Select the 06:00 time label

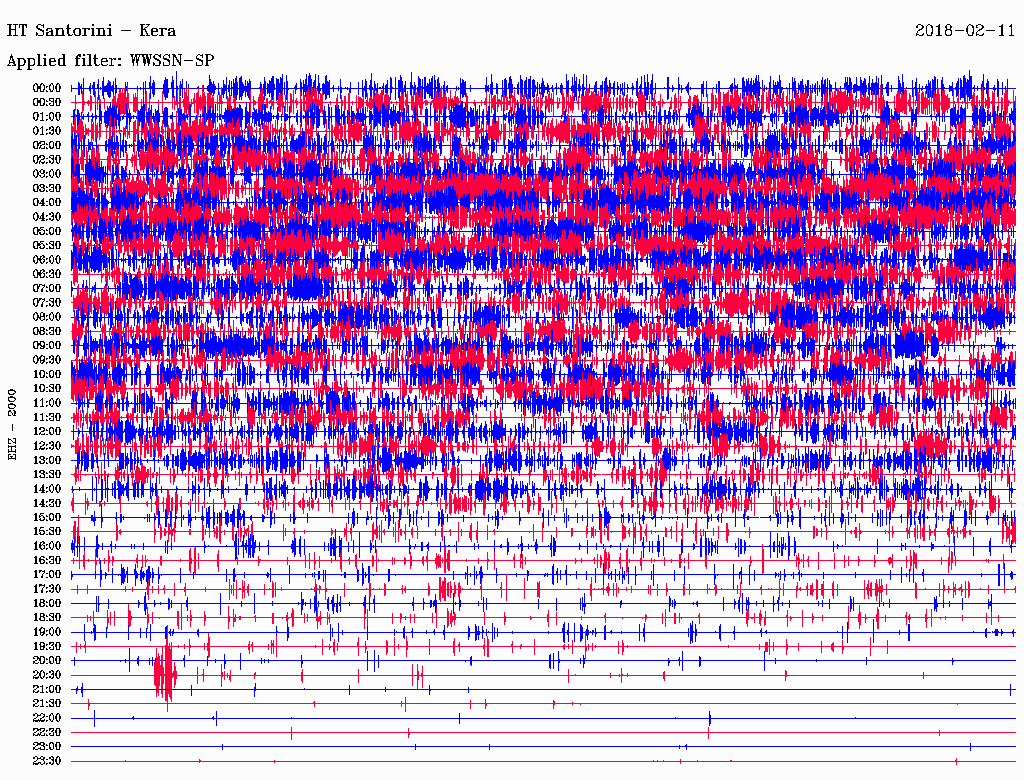pyautogui.click(x=46, y=260)
